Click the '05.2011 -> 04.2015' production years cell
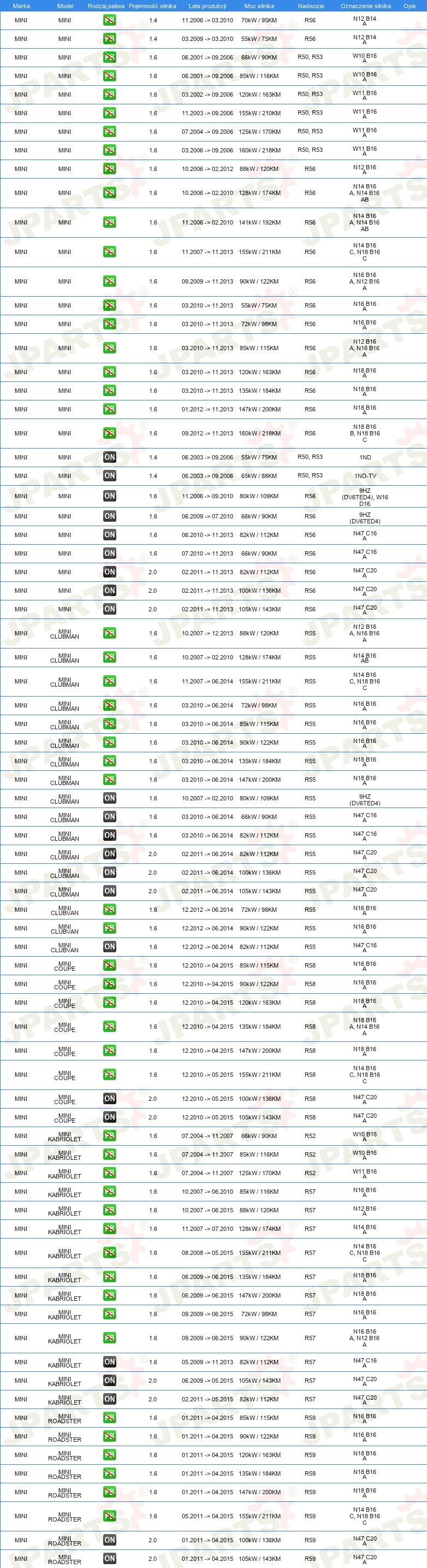Image resolution: width=427 pixels, height=1568 pixels. pyautogui.click(x=207, y=1516)
